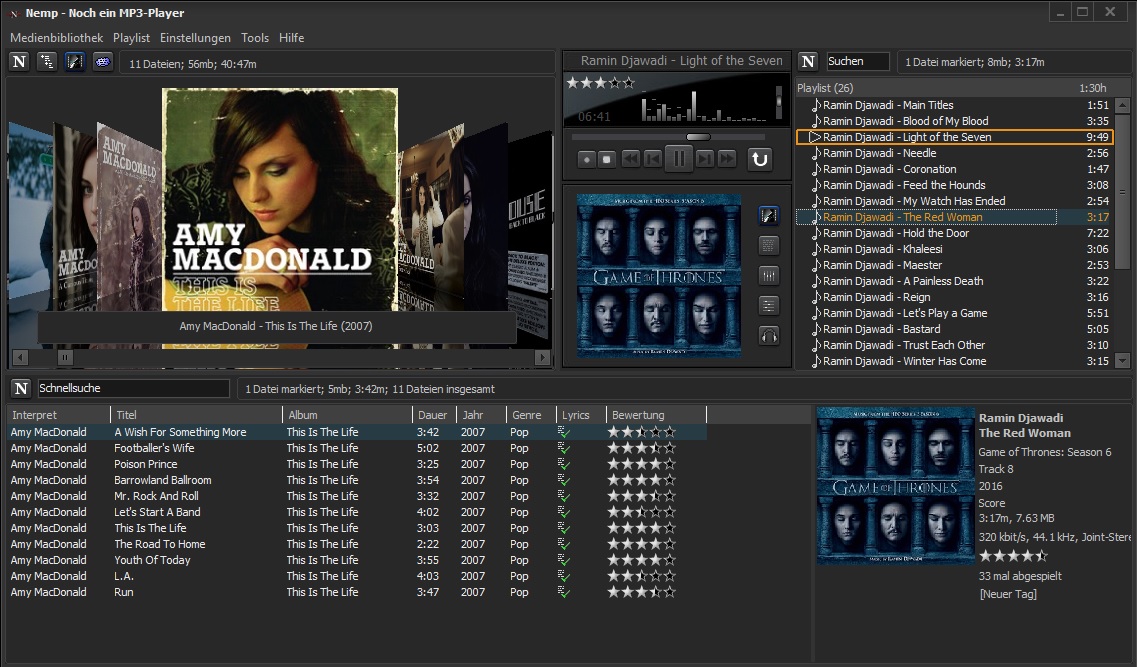Viewport: 1137px width, 667px height.
Task: Select the playlist entry Blood of My Blood
Action: pos(954,121)
